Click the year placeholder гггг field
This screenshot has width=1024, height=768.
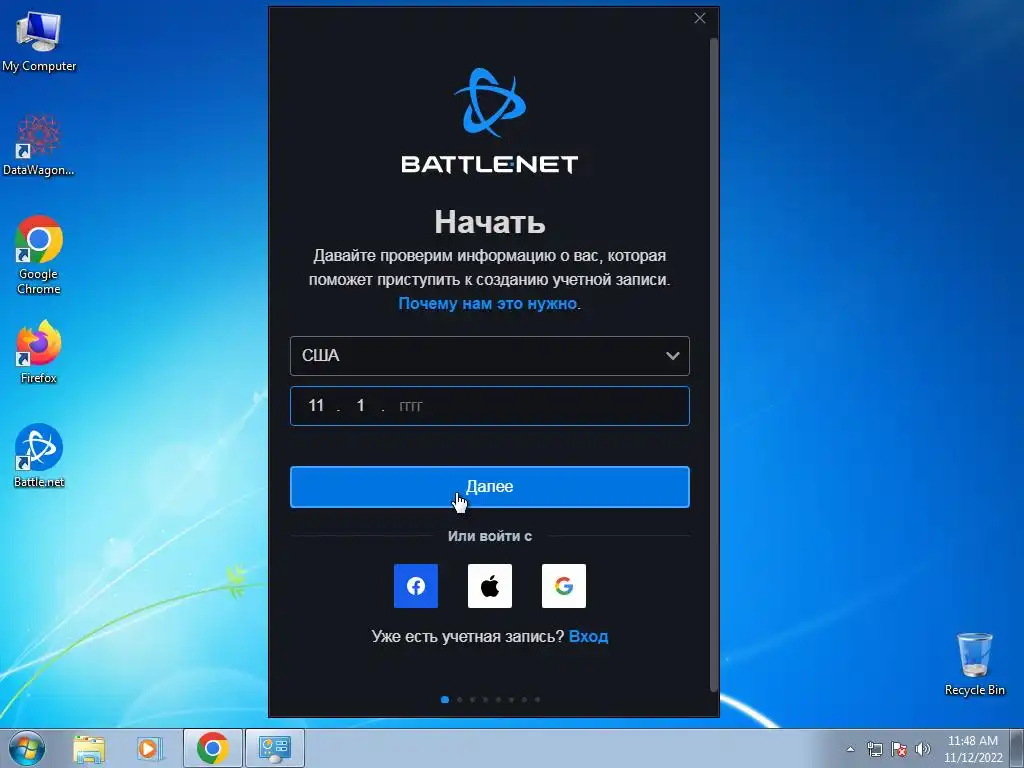[x=411, y=406]
